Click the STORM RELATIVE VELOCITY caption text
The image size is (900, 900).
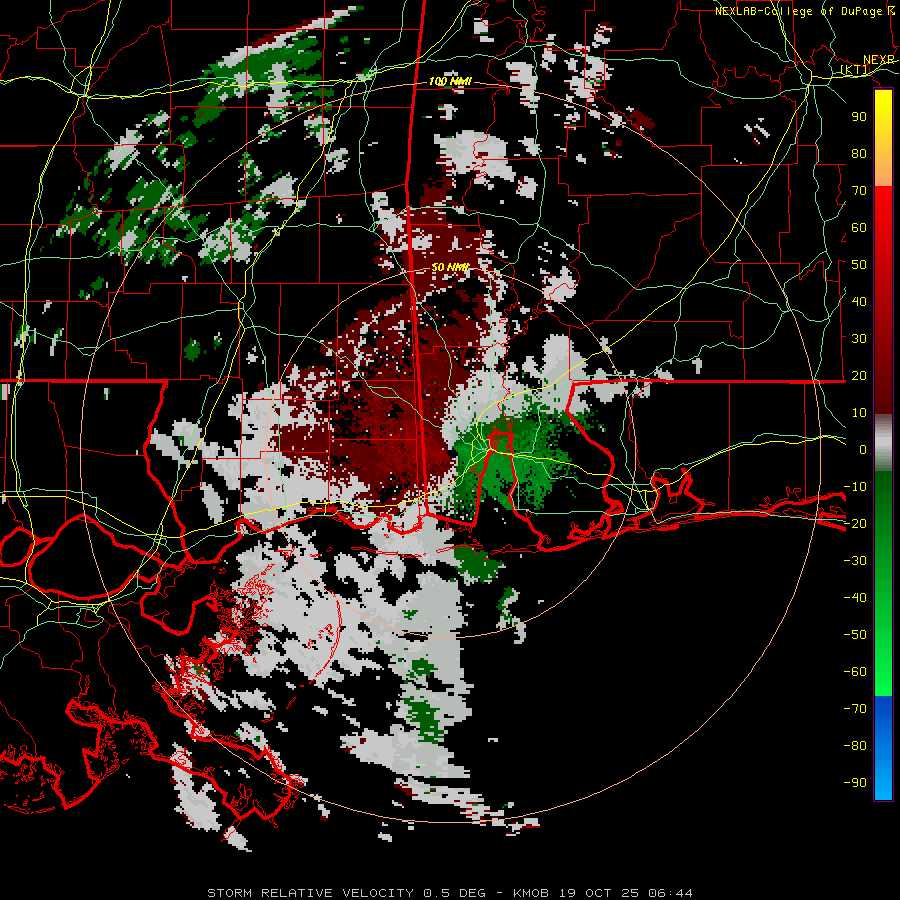tap(313, 893)
